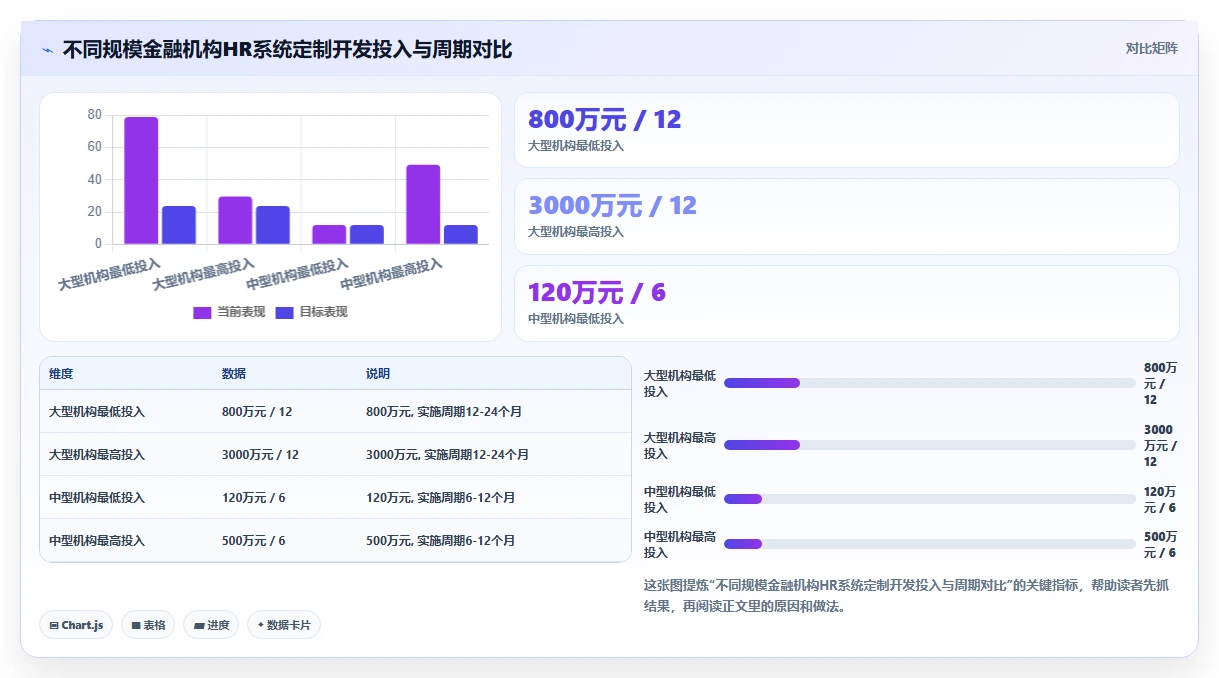Screen dimensions: 1219x678
Task: Click the 进度 tag chip
Action: (x=211, y=625)
